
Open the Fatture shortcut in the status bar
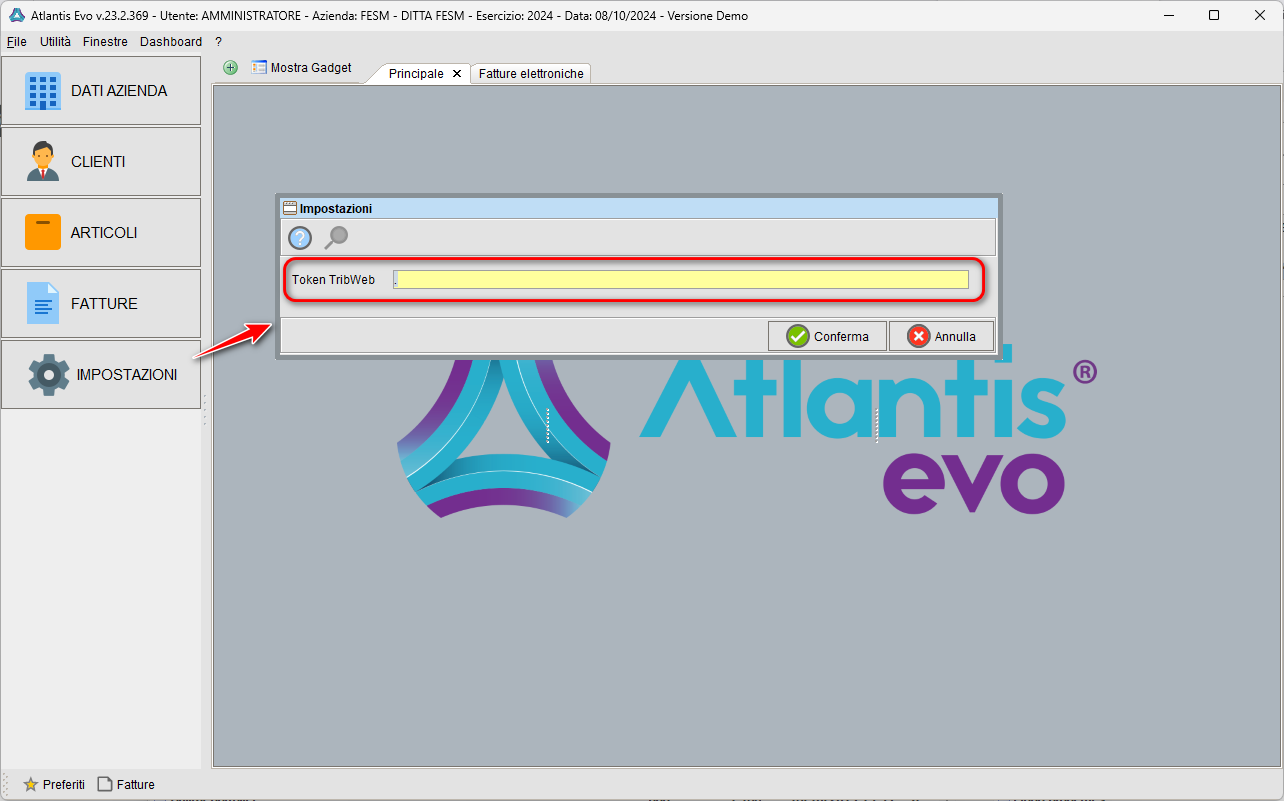coord(125,784)
